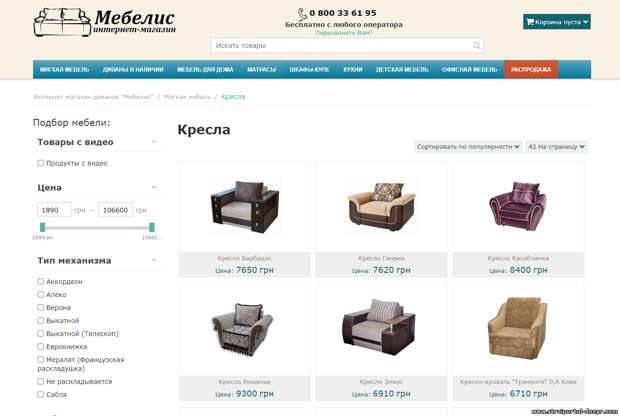
Task: Tick the Еврокнижка checkbox
Action: 40,346
